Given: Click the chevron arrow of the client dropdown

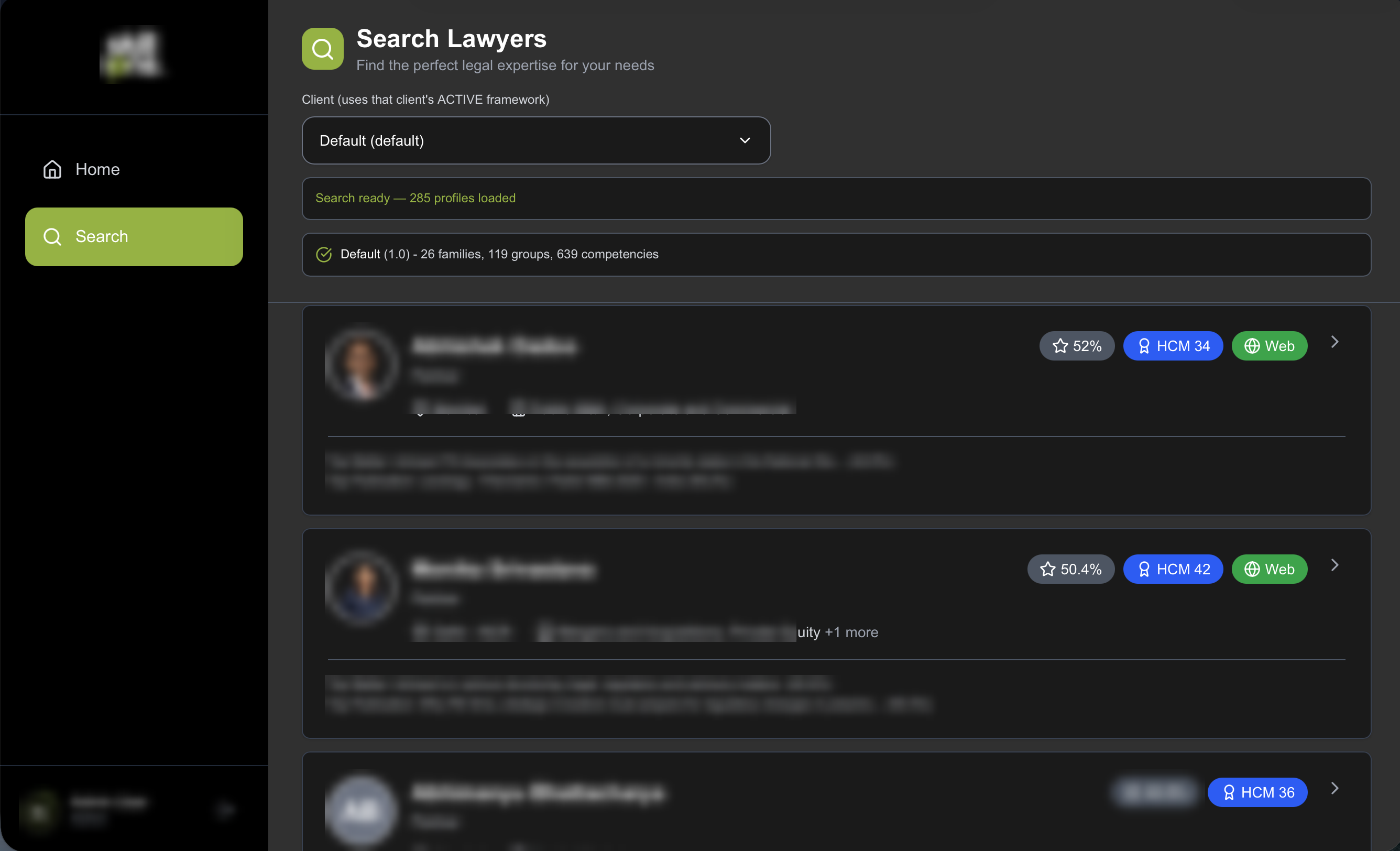Looking at the screenshot, I should click(x=745, y=140).
